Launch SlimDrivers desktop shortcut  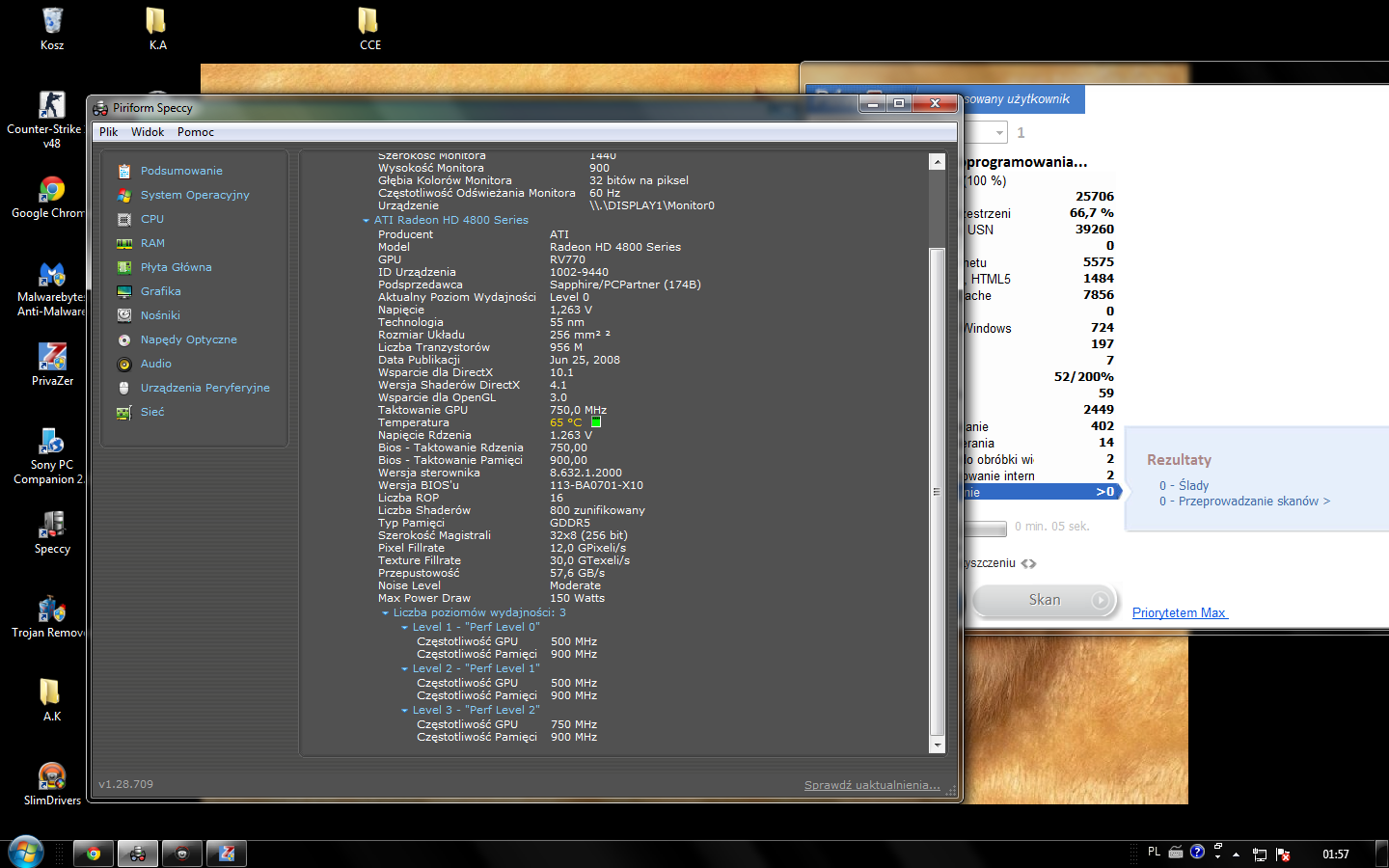52,783
